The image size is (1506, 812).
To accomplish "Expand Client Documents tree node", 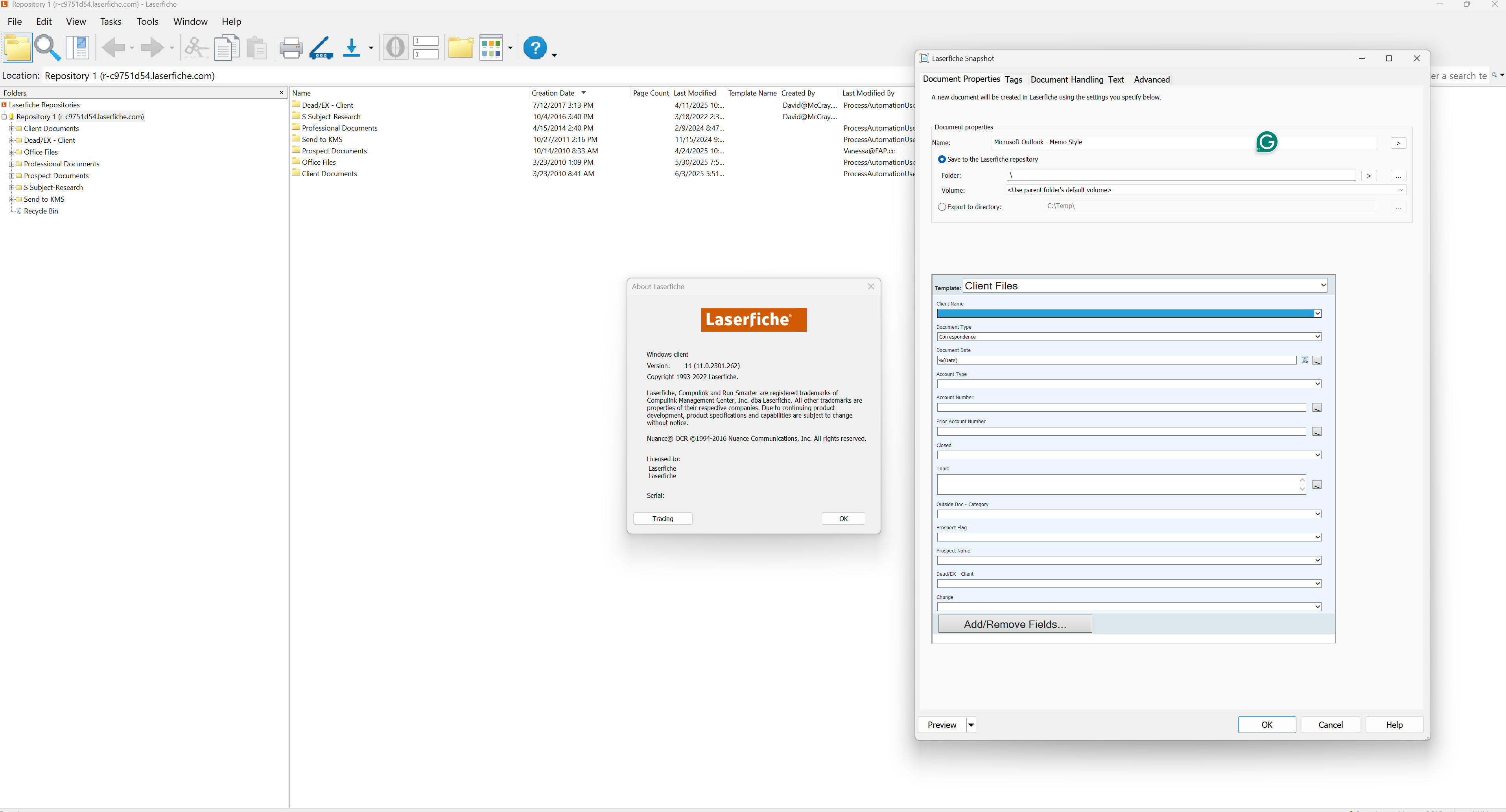I will tap(11, 129).
